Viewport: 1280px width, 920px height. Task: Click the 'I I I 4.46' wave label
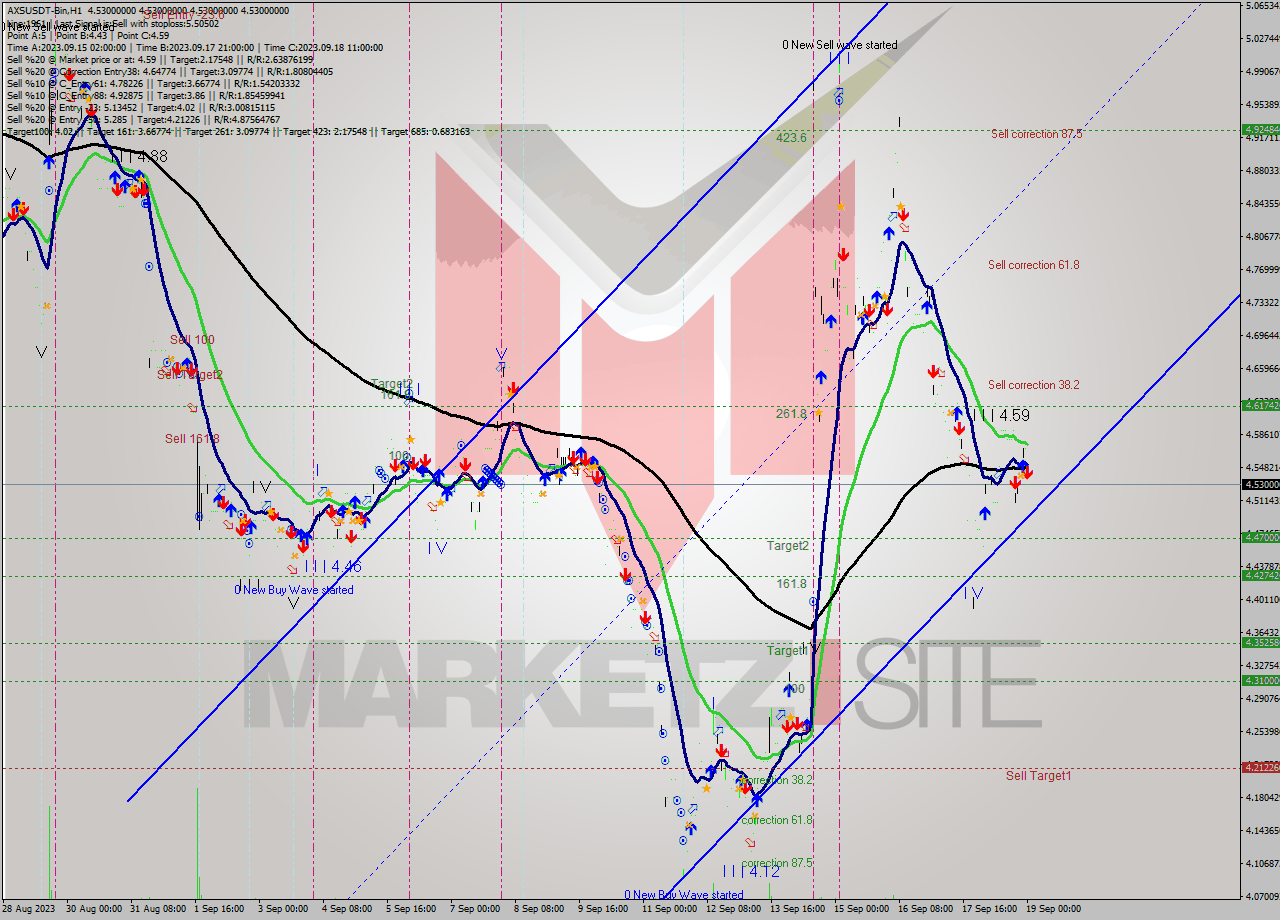point(333,567)
